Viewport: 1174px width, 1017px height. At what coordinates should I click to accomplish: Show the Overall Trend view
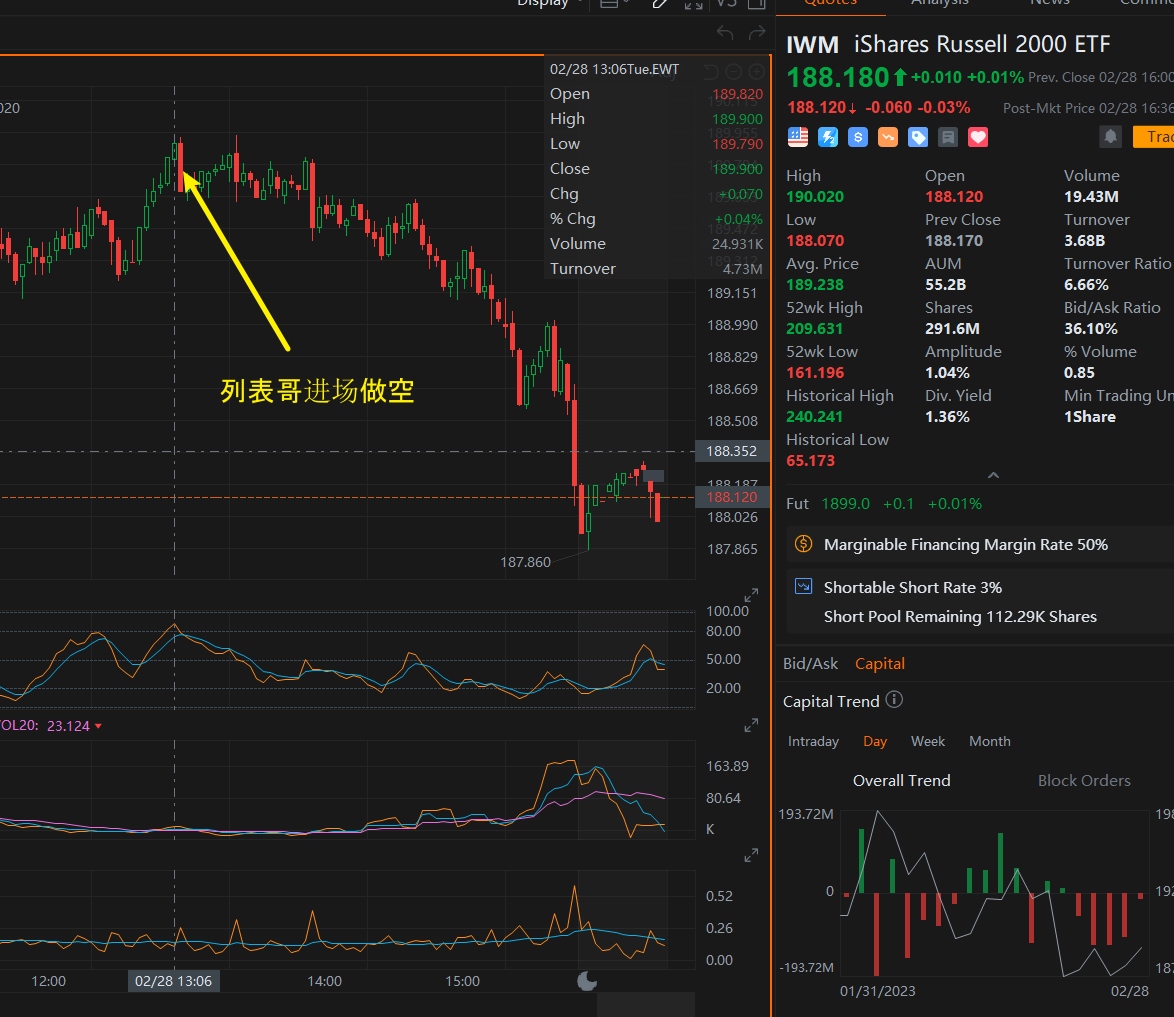pos(901,780)
